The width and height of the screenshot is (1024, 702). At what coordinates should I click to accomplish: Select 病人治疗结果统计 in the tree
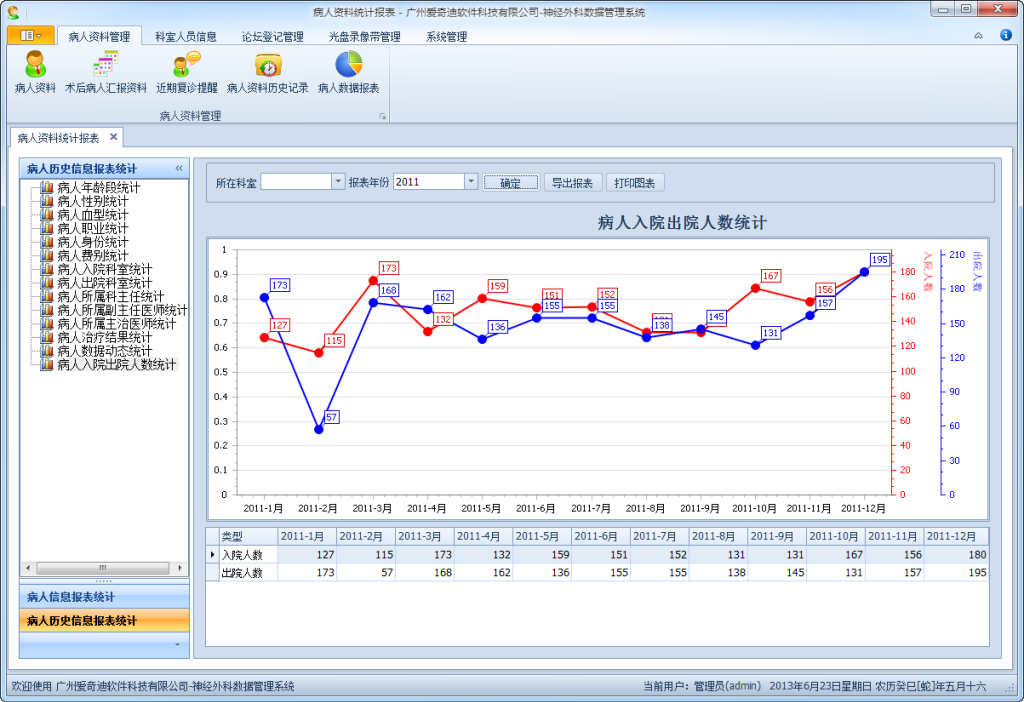tap(104, 337)
